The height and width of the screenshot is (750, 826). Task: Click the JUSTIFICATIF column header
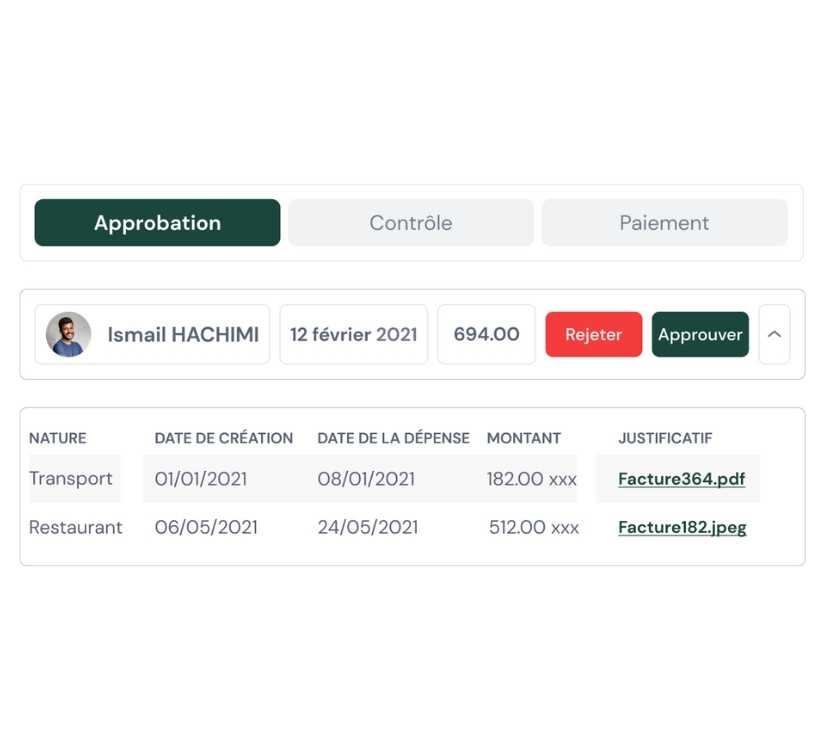[x=665, y=438]
